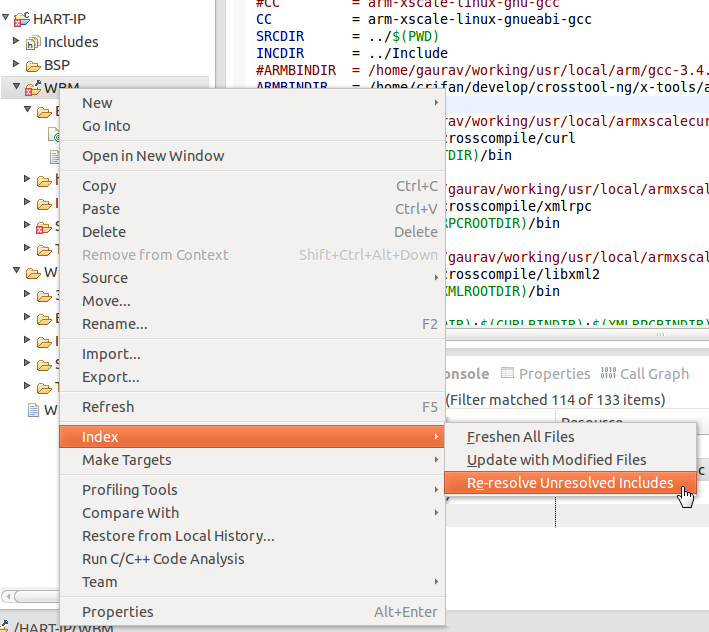Select Freshen All Files from Index submenu
Screen dimensions: 709x632
[x=520, y=437]
